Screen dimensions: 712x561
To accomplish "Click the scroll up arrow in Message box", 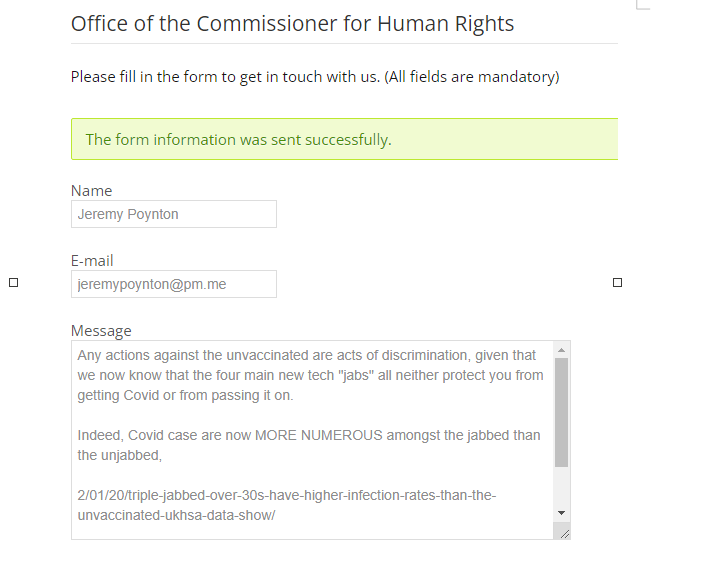I will (x=561, y=350).
